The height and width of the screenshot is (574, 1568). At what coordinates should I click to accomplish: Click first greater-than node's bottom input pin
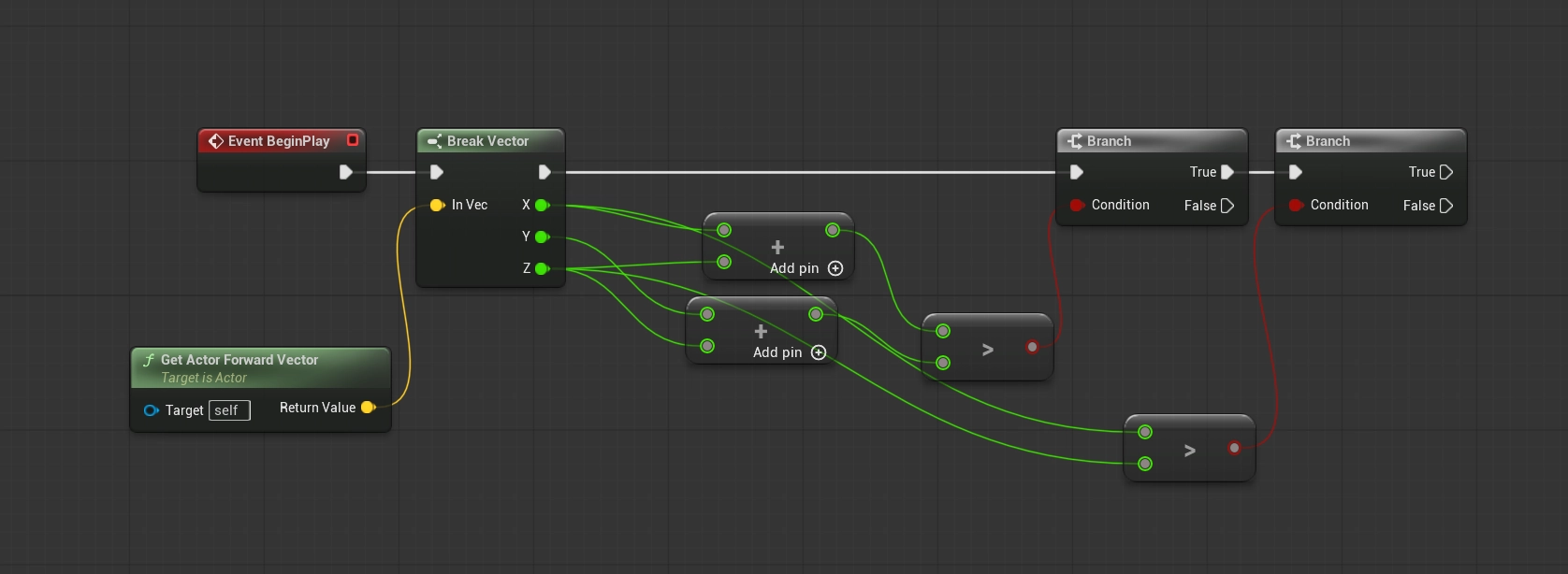pos(943,363)
